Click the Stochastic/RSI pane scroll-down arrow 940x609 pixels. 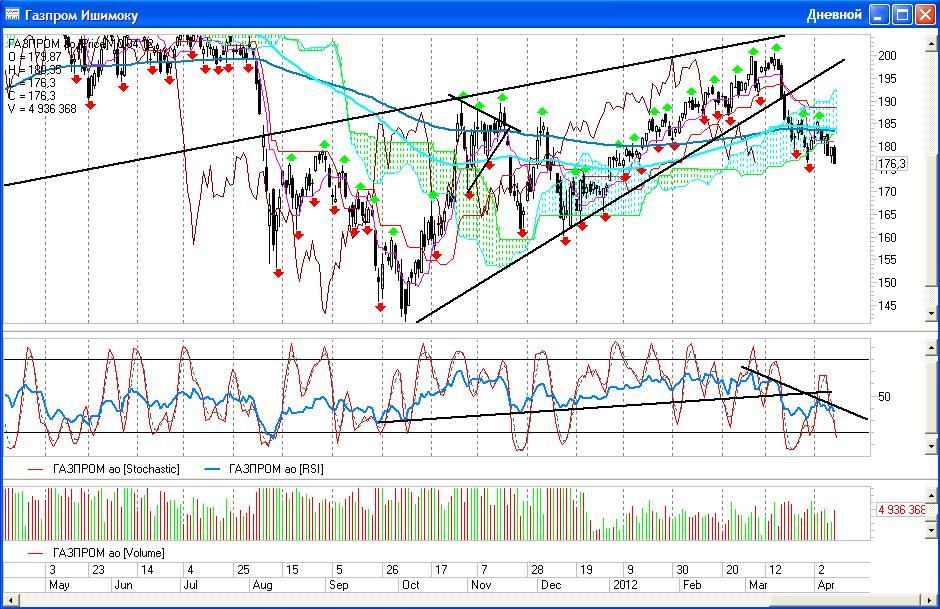point(931,446)
